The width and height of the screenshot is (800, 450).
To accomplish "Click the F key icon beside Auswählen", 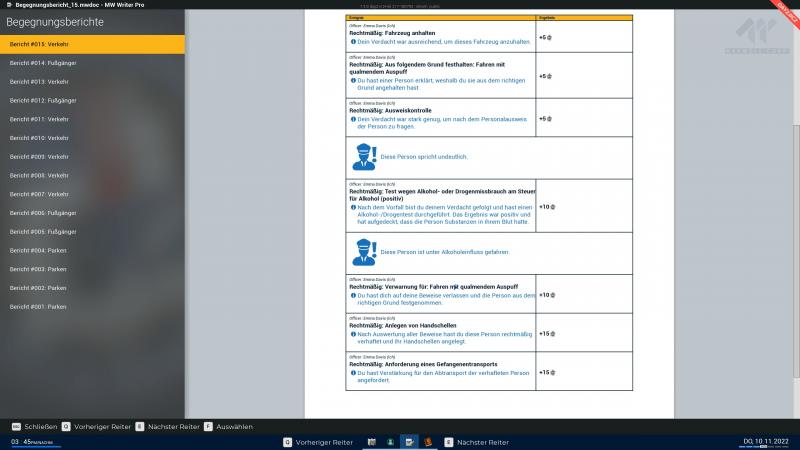I will (208, 427).
